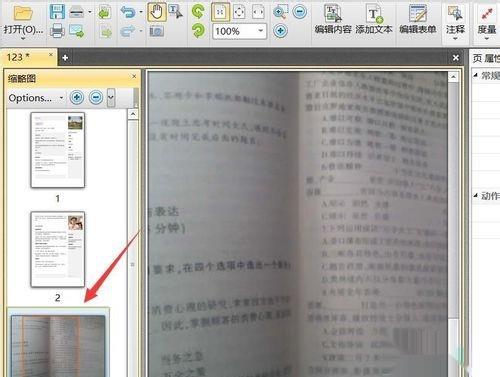Add a new tab with plus

click(x=65, y=58)
